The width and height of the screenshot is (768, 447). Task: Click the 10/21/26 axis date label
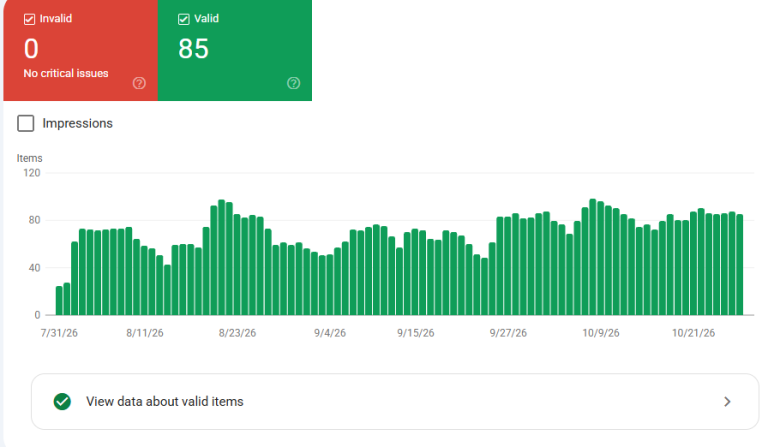tap(694, 333)
